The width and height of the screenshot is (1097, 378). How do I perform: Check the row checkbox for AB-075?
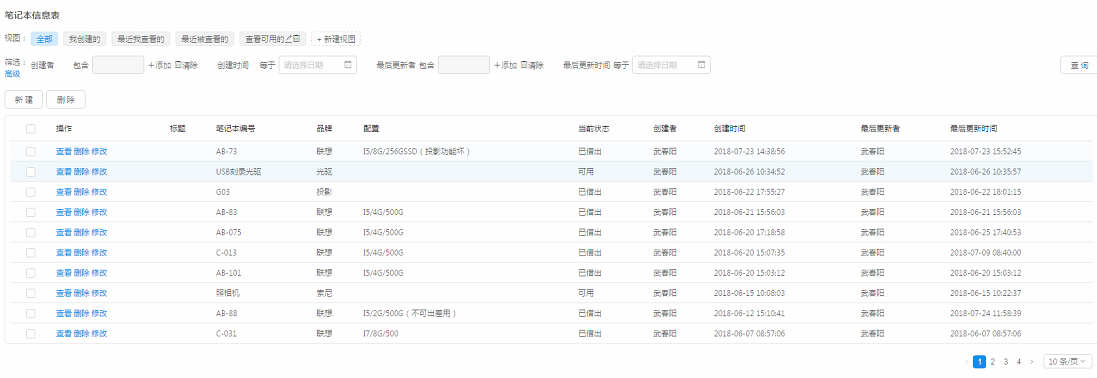click(x=30, y=232)
